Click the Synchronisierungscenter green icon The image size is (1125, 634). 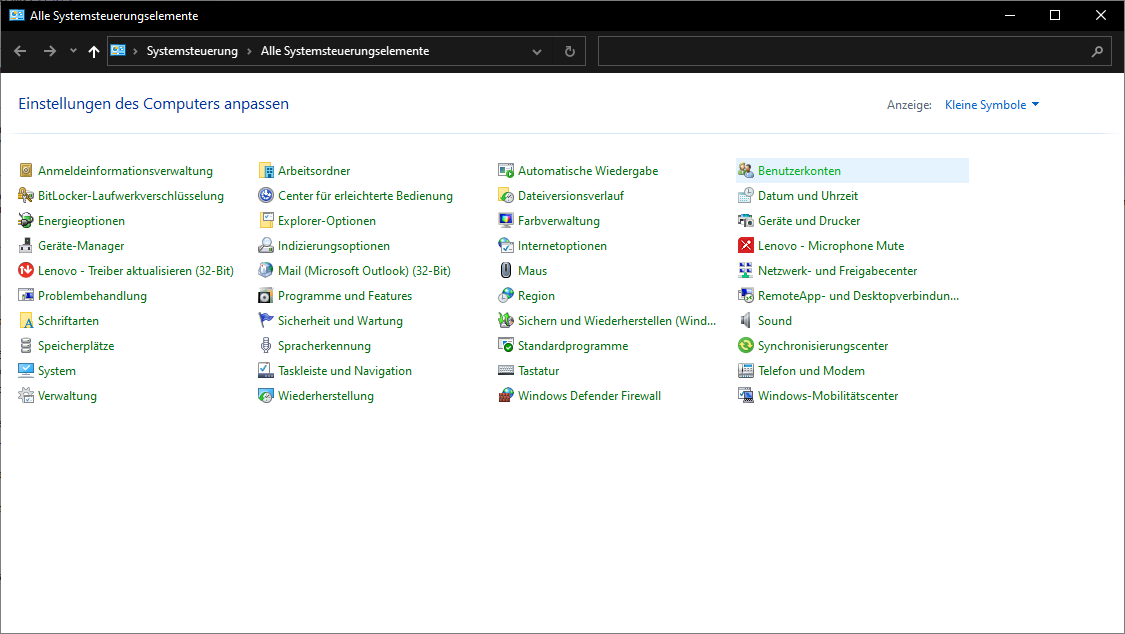746,346
